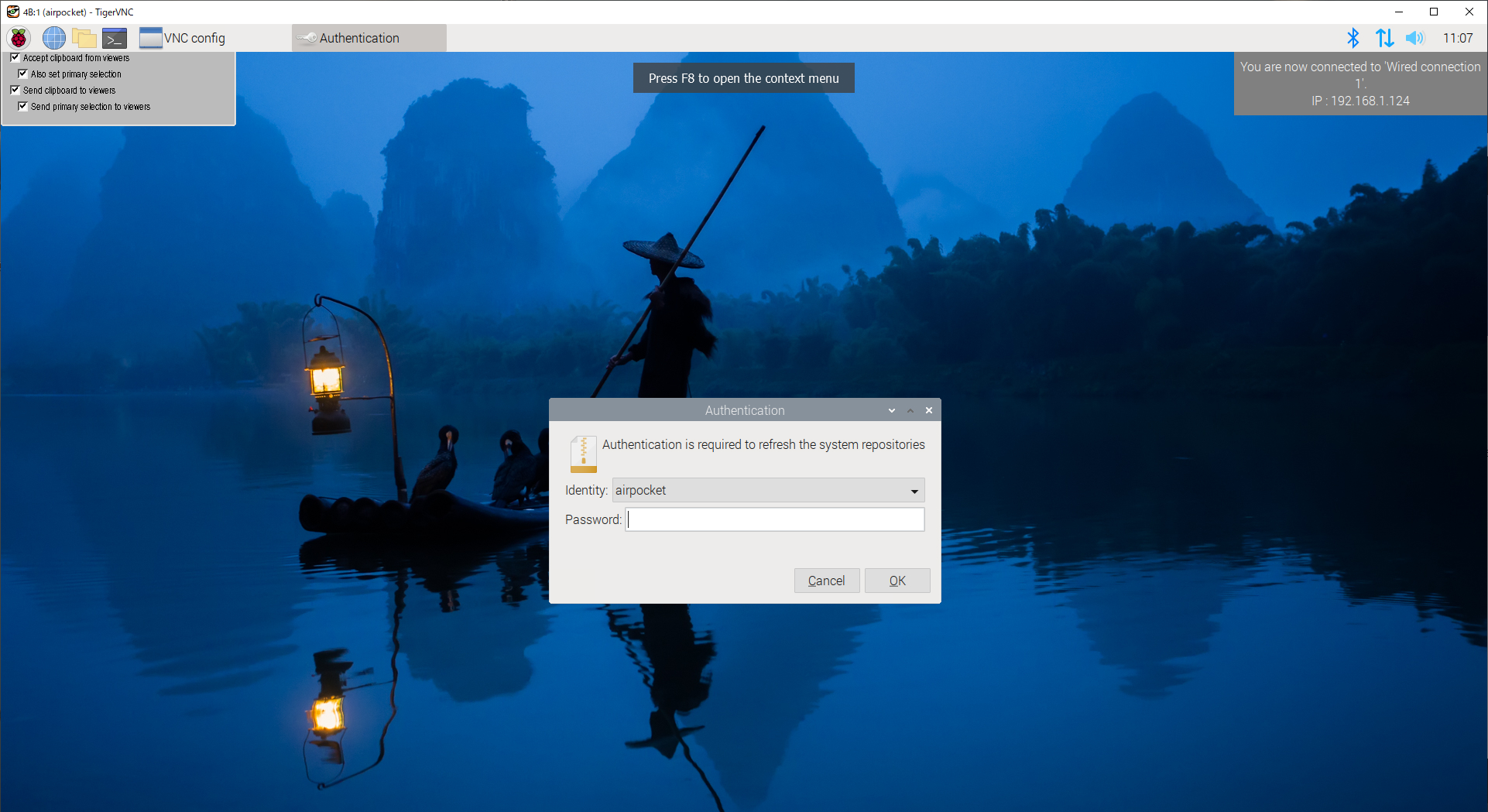Click the up chevron in dialog titlebar
This screenshot has height=812, width=1488.
pyautogui.click(x=910, y=410)
